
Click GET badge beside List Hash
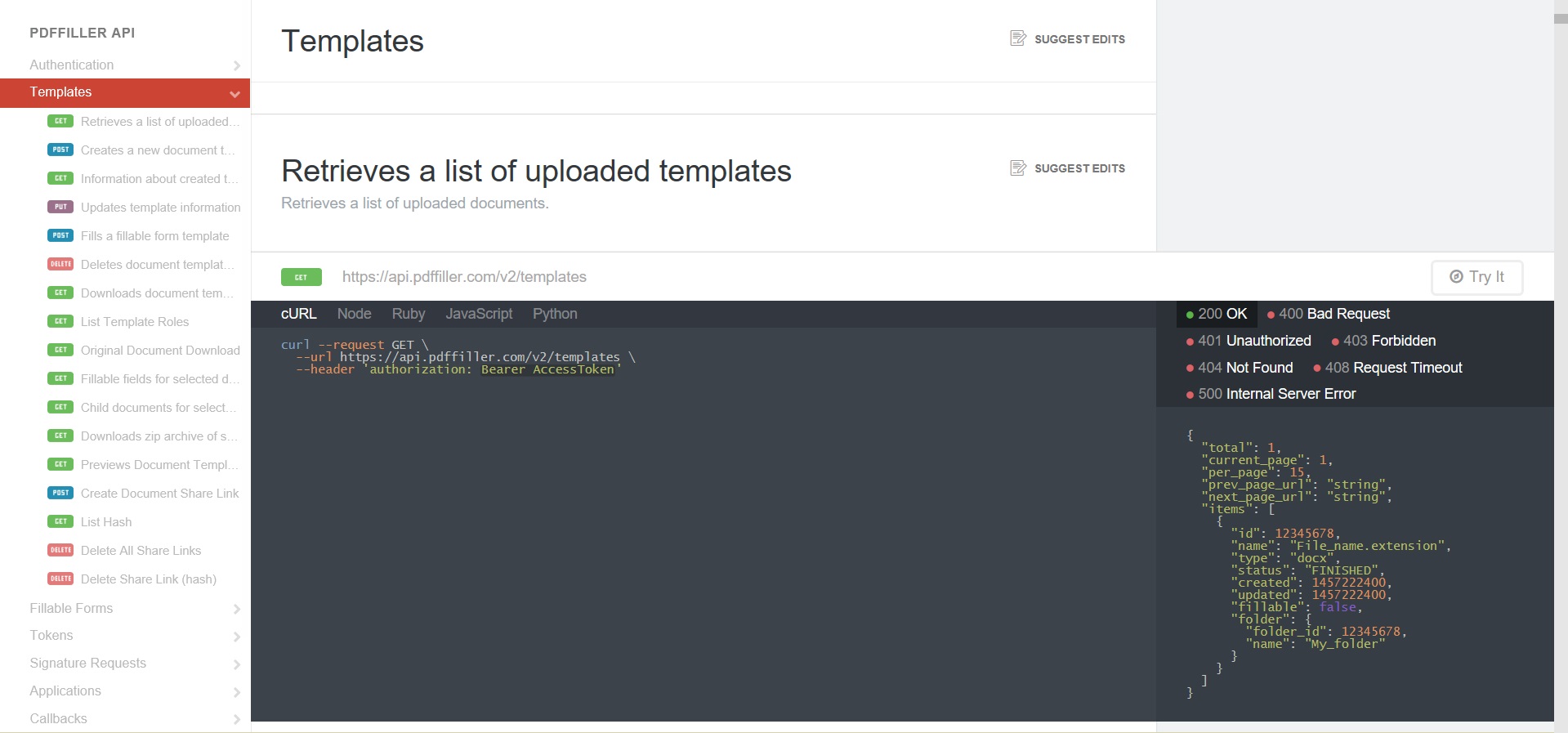[60, 521]
